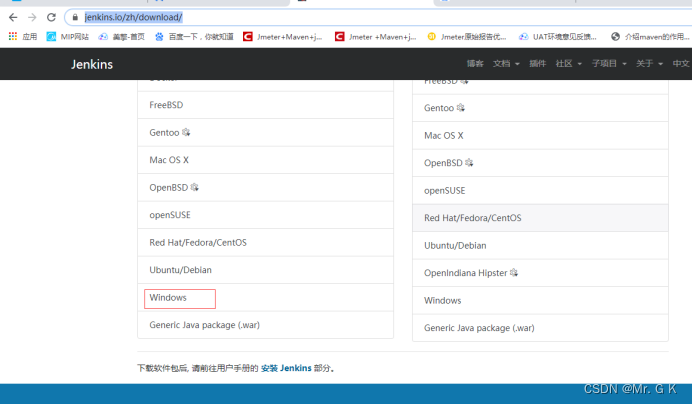
Task: Select Mac OS X in left download list
Action: pos(265,160)
